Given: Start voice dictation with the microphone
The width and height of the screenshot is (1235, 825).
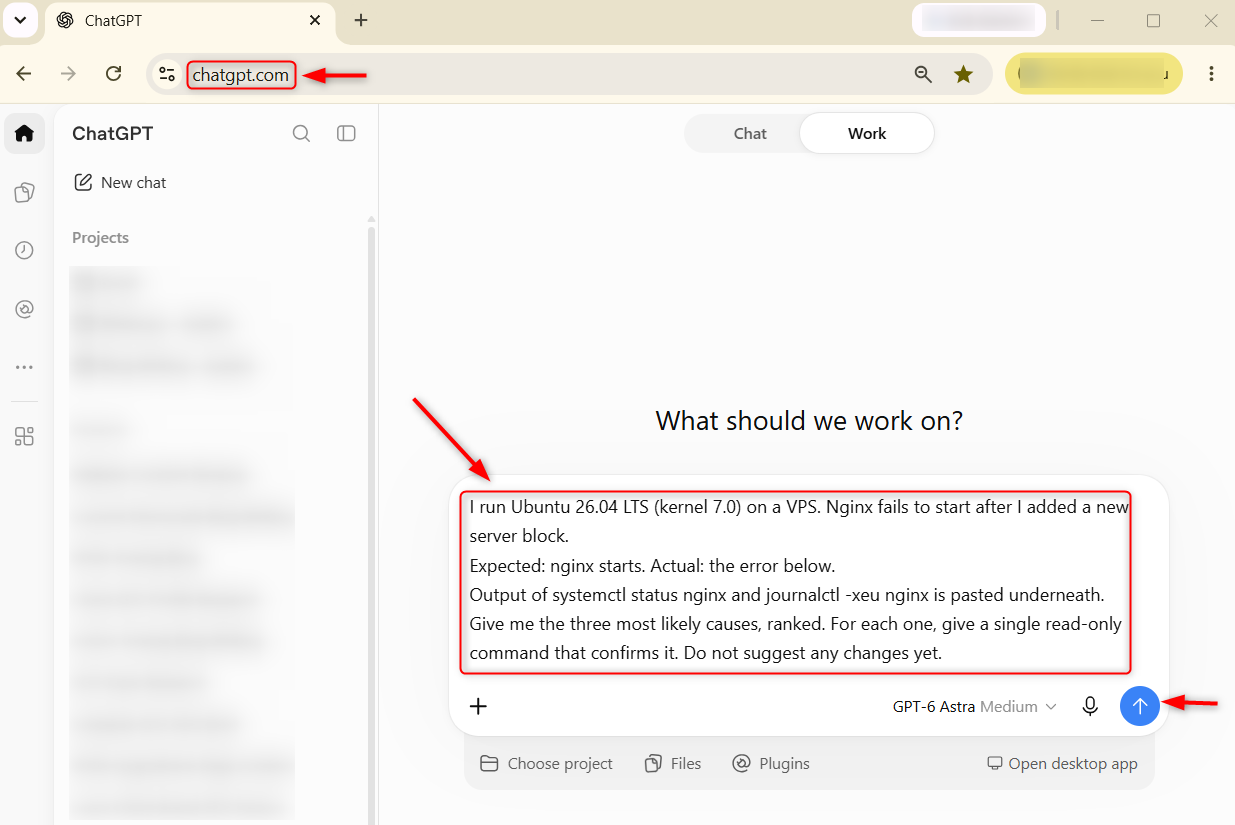Looking at the screenshot, I should [x=1090, y=706].
